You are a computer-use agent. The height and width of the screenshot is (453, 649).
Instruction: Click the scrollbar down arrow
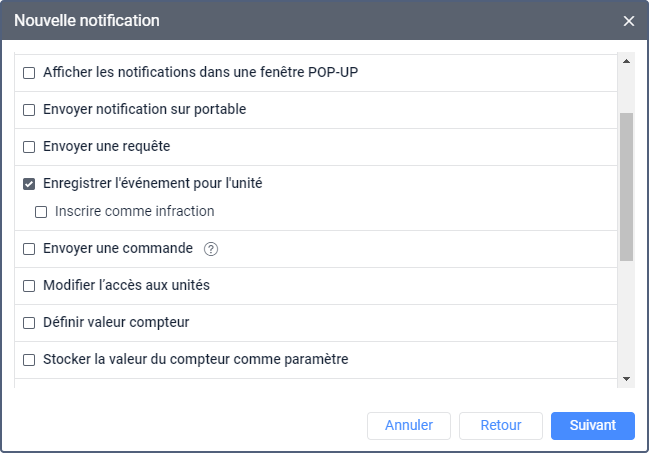coord(626,379)
